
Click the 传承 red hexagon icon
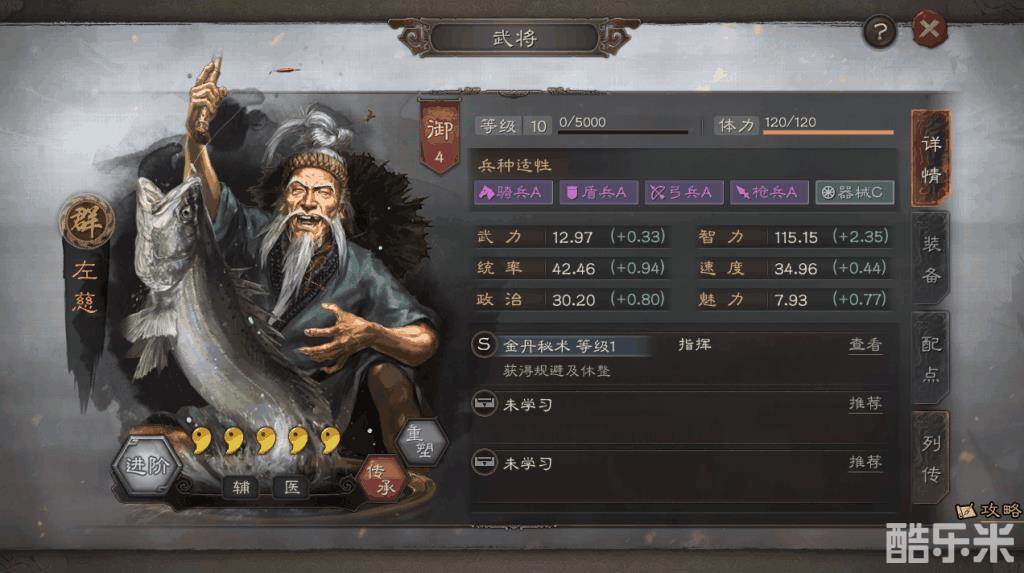pos(381,479)
